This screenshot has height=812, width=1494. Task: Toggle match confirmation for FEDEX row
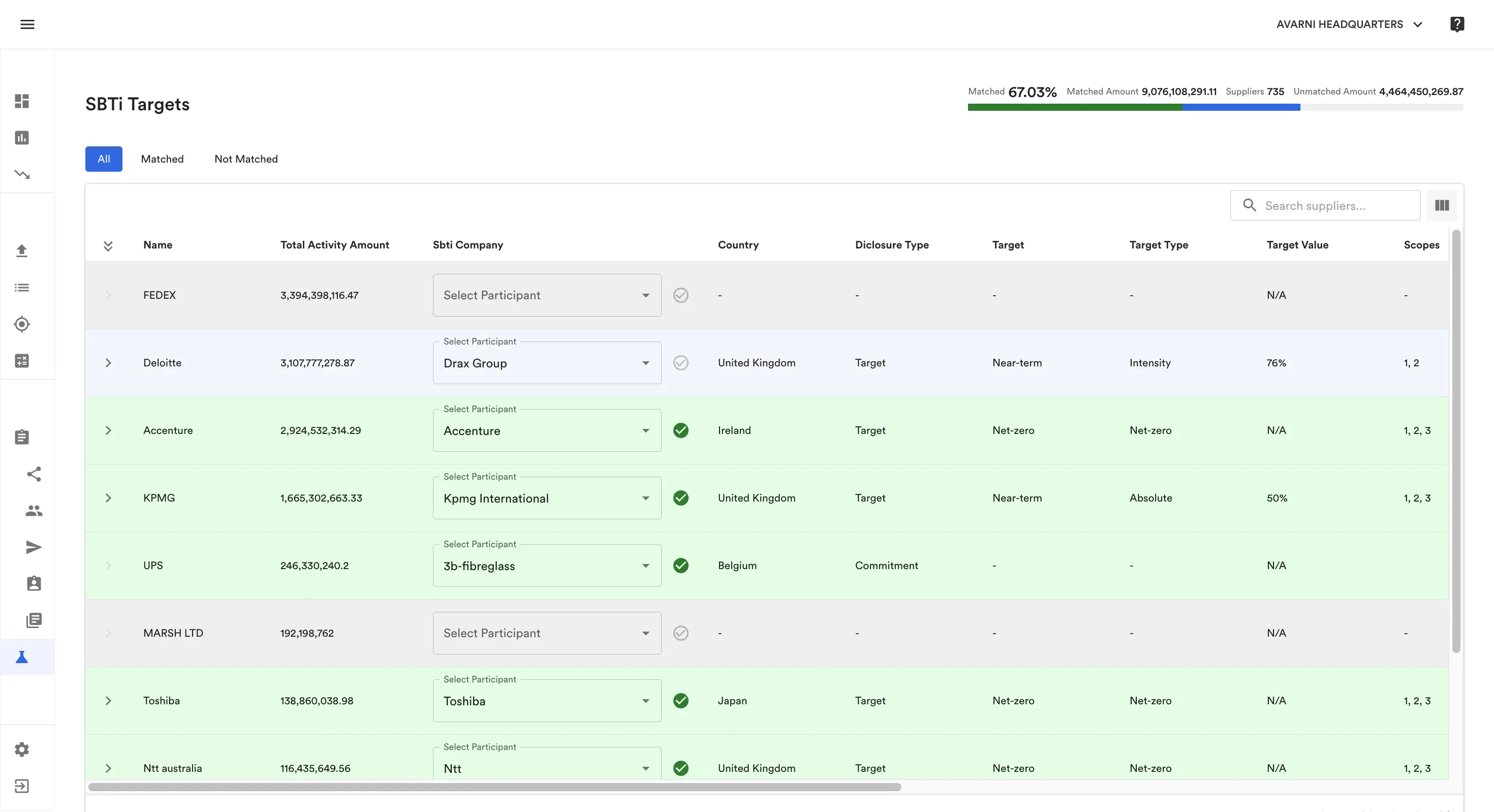pos(681,295)
